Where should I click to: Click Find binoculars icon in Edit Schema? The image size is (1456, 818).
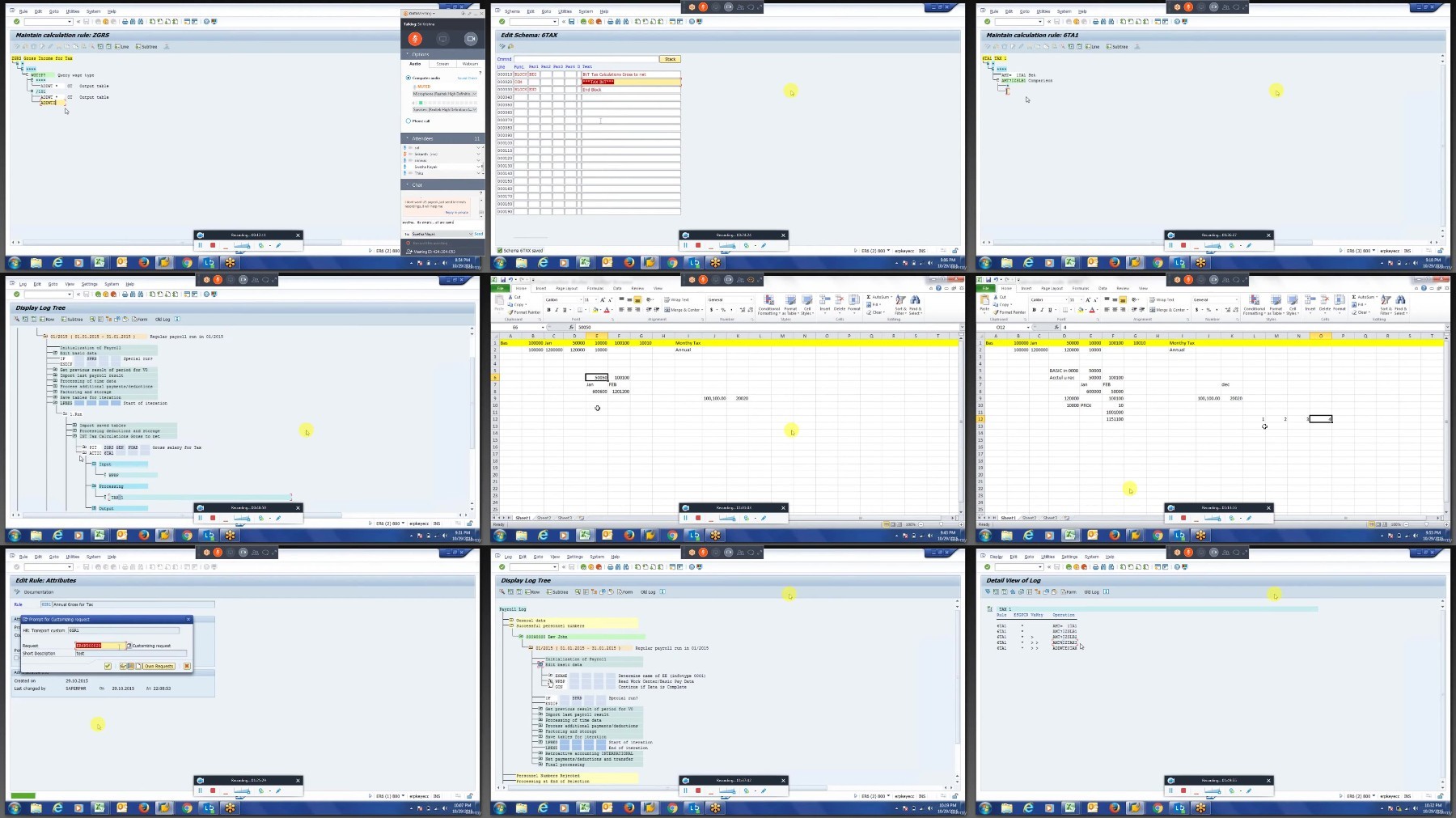(618, 21)
